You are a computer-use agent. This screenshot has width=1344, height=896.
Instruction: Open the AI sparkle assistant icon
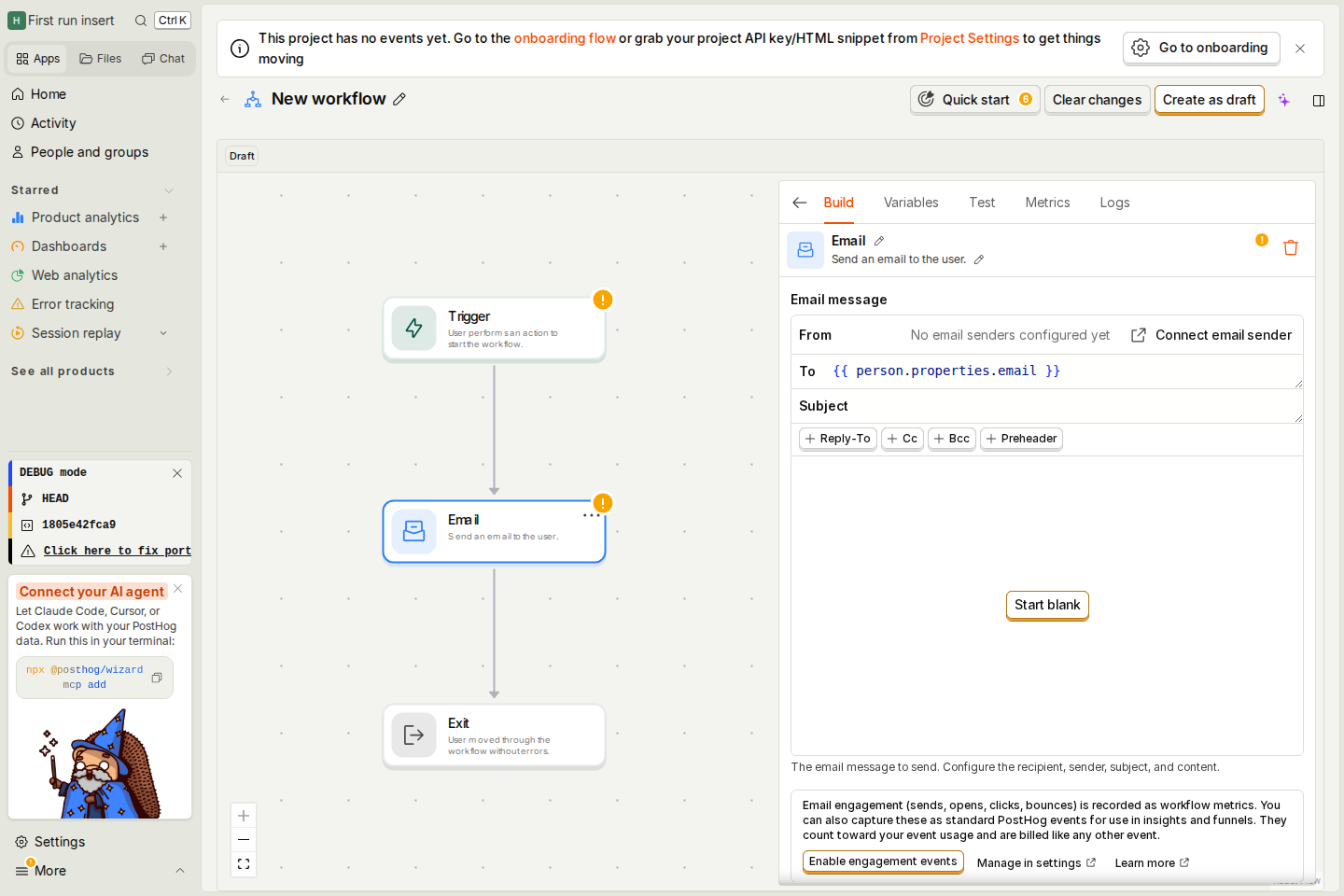(x=1284, y=100)
